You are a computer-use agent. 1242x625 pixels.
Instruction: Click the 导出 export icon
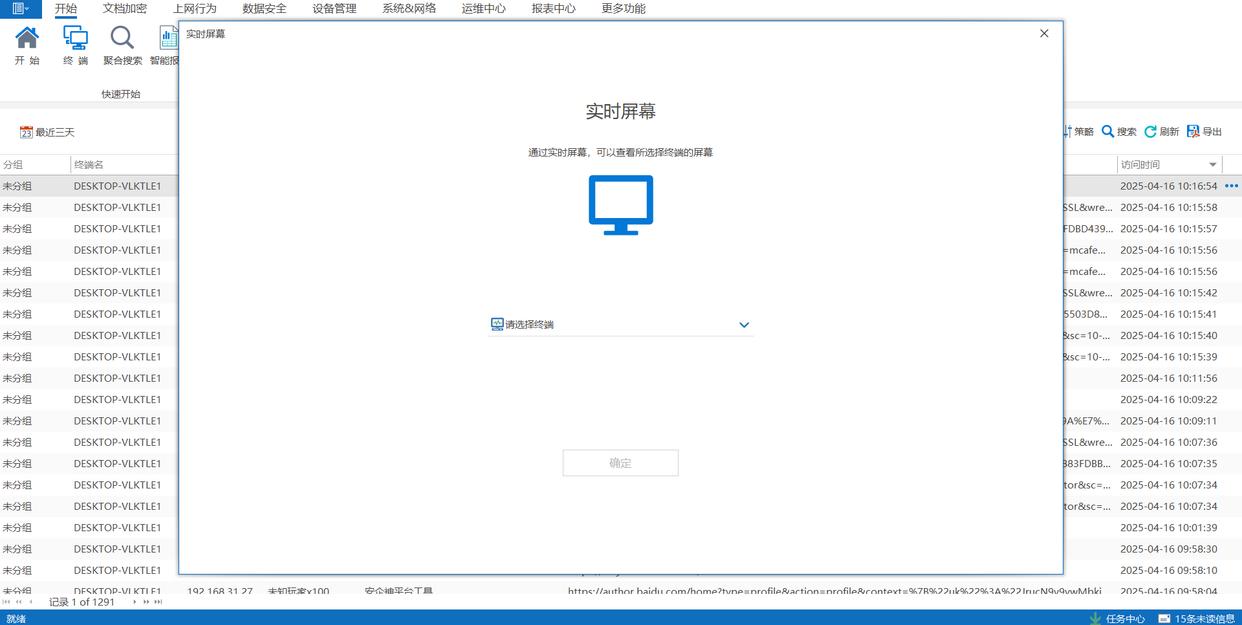[1205, 132]
